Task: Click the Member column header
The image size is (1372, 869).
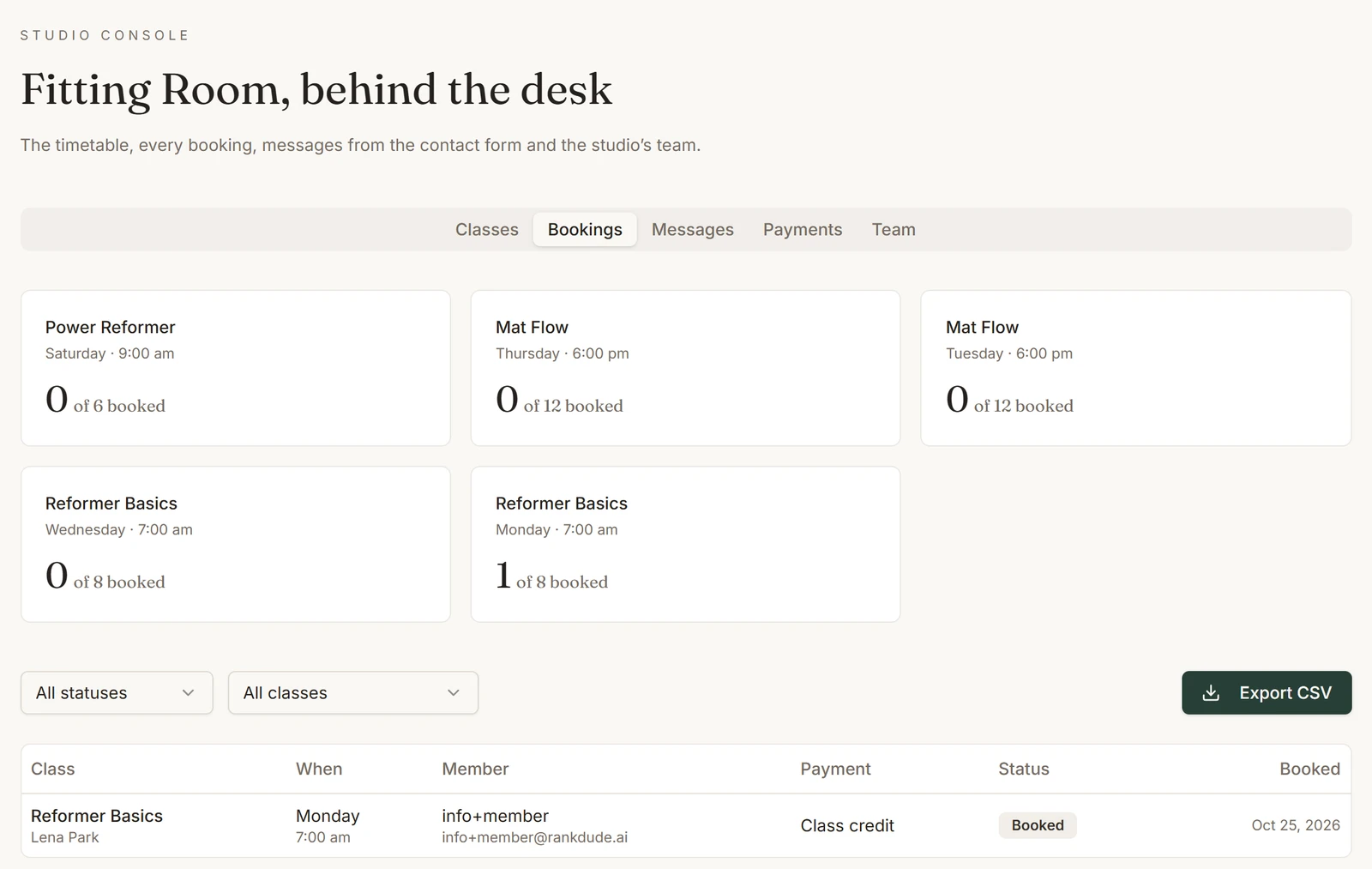Action: (475, 769)
